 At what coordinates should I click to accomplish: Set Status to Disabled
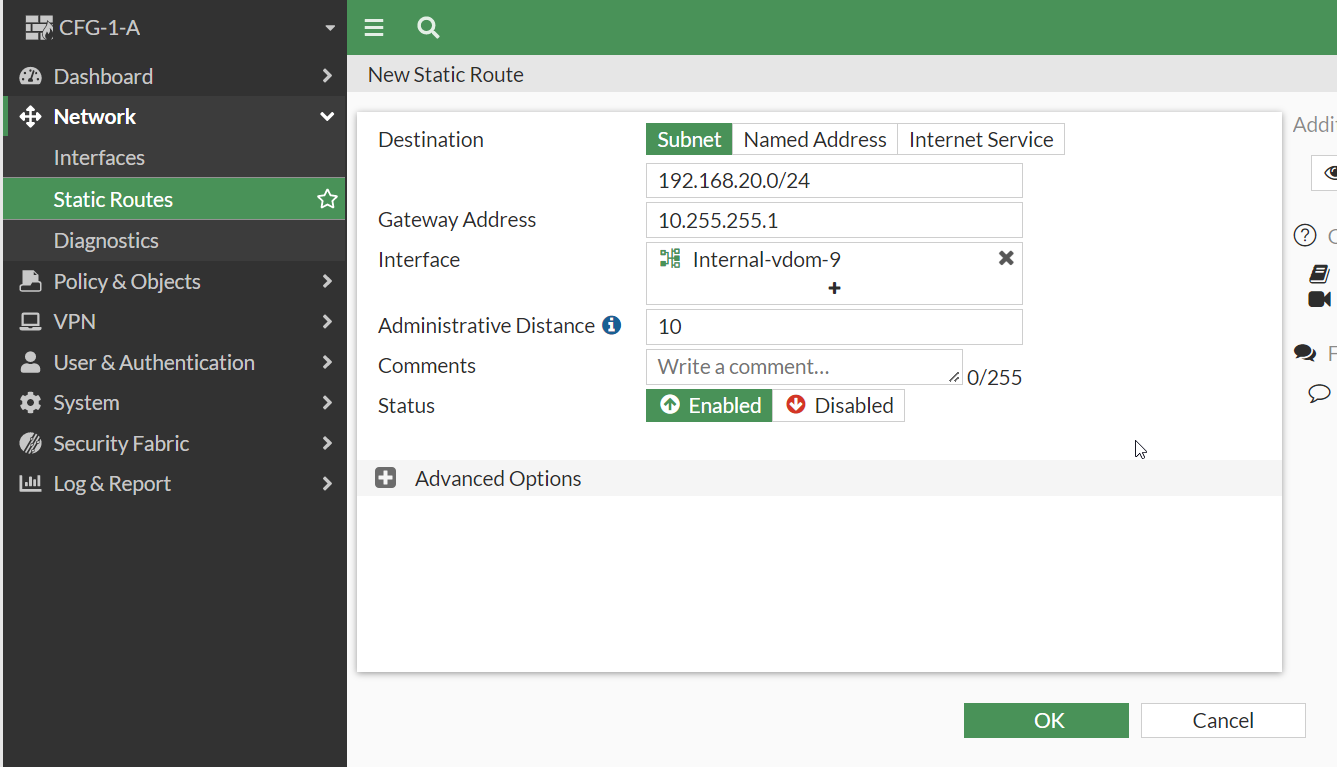(x=838, y=405)
